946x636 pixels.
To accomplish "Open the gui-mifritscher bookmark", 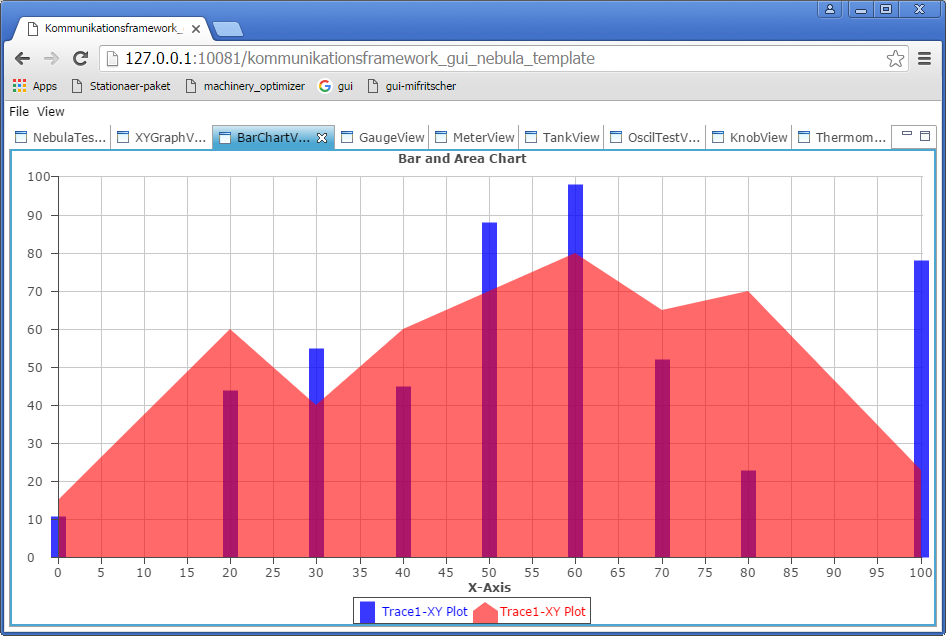I will tap(411, 86).
